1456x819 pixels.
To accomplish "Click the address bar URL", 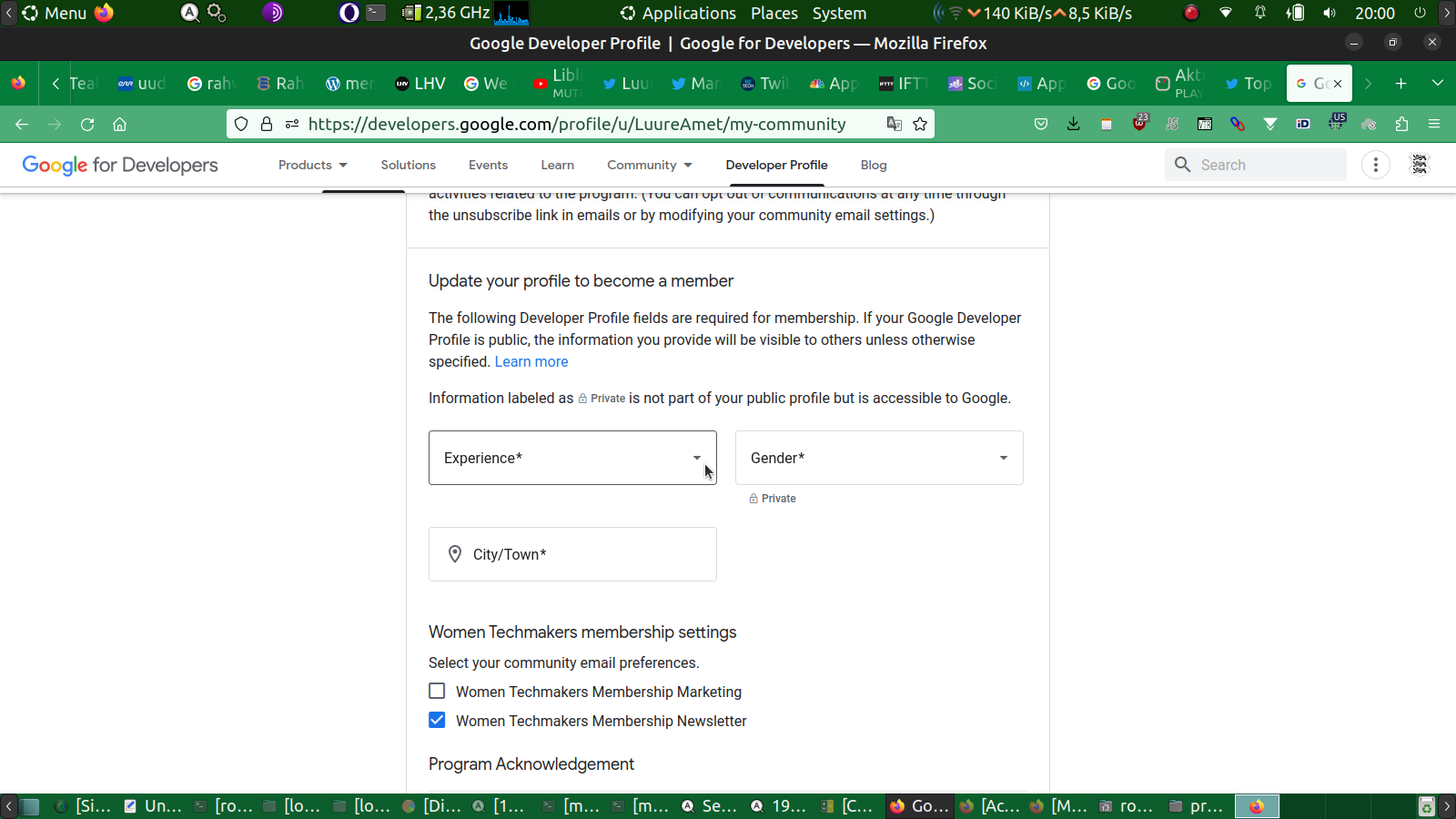I will (x=577, y=124).
